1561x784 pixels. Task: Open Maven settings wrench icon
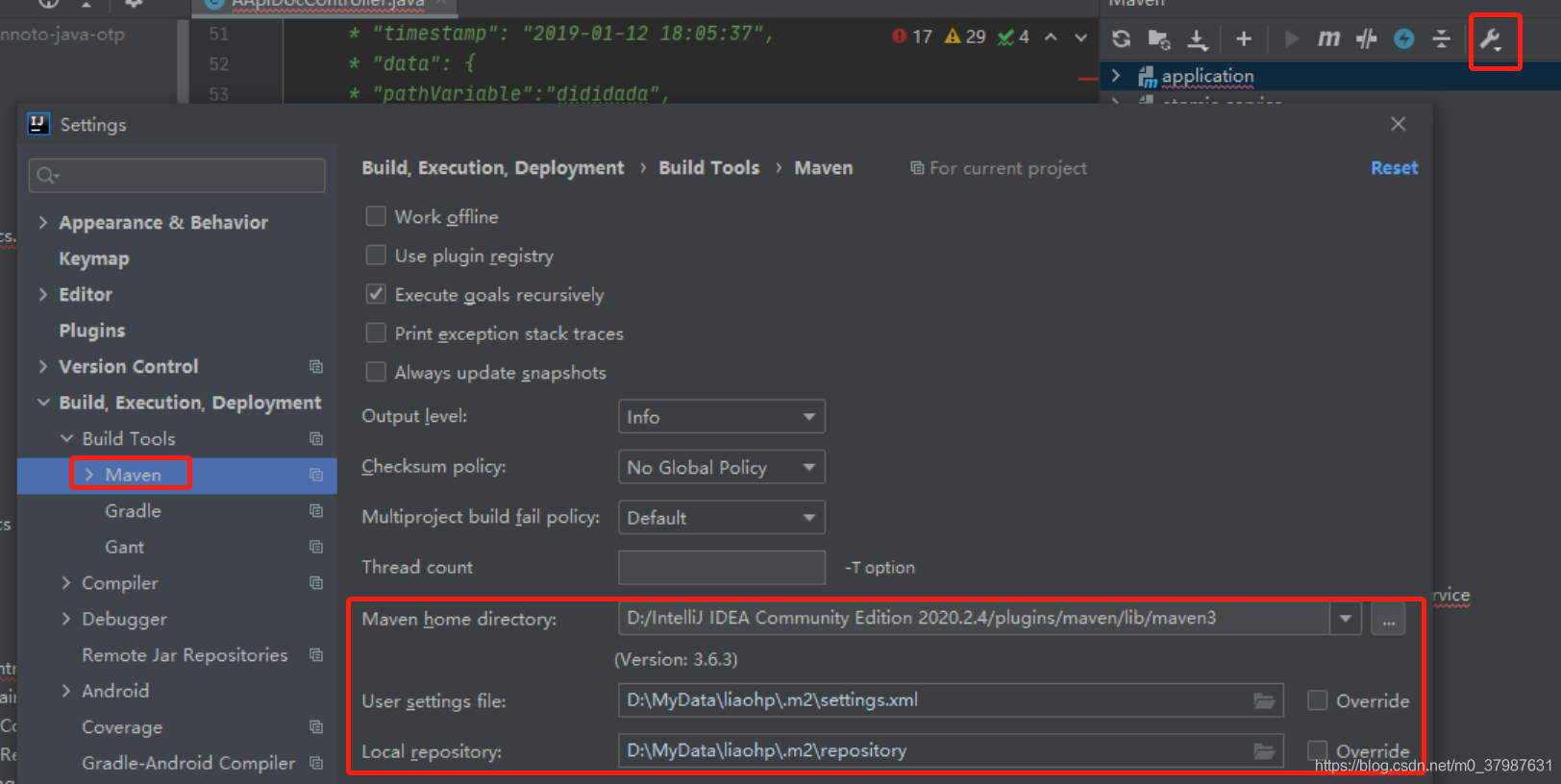coord(1491,40)
